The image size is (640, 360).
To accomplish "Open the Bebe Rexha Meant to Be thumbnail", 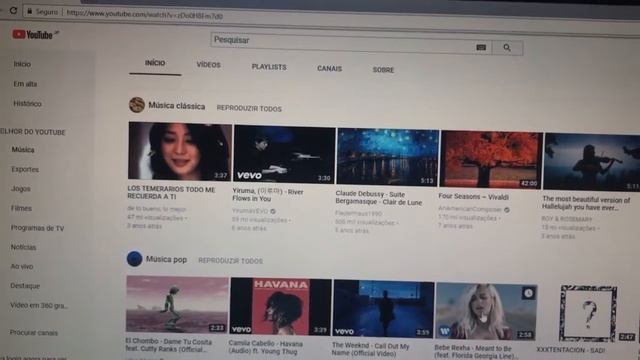I will (x=486, y=312).
